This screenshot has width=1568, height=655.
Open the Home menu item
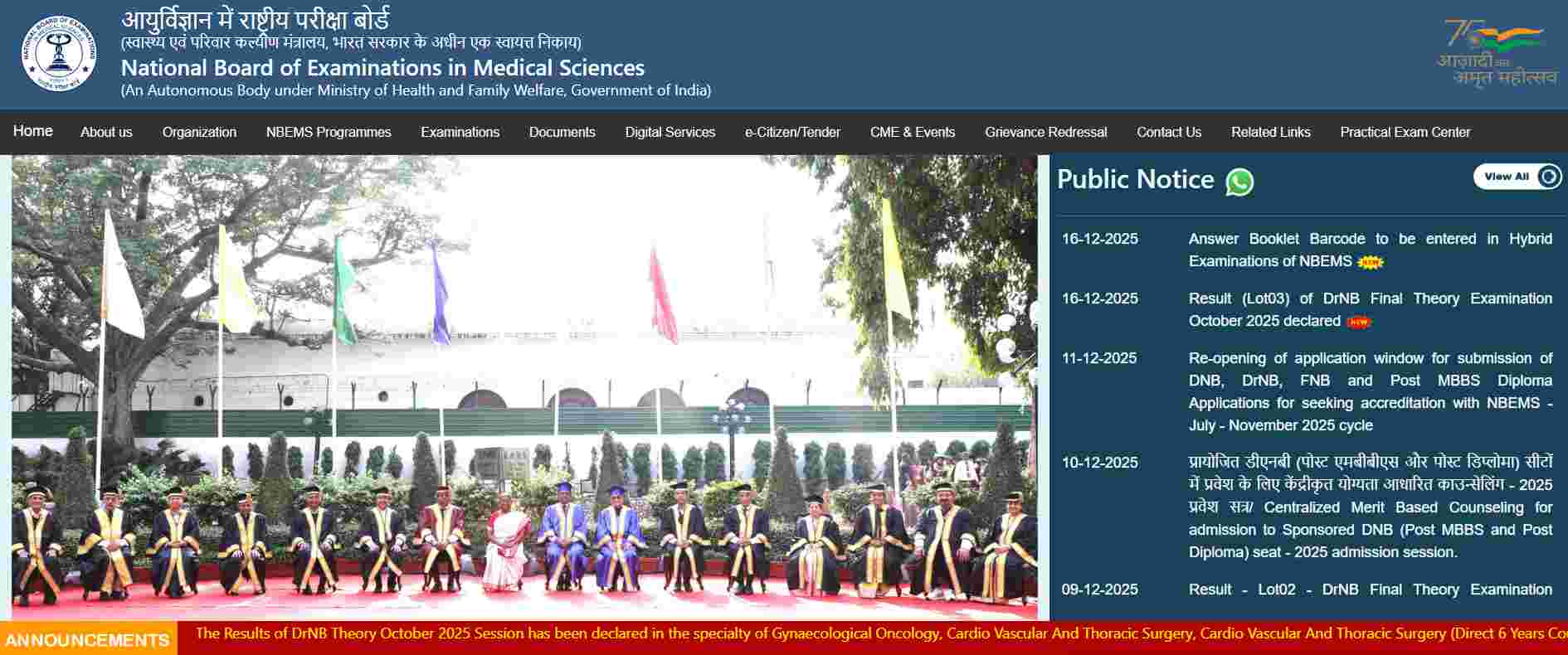[33, 131]
